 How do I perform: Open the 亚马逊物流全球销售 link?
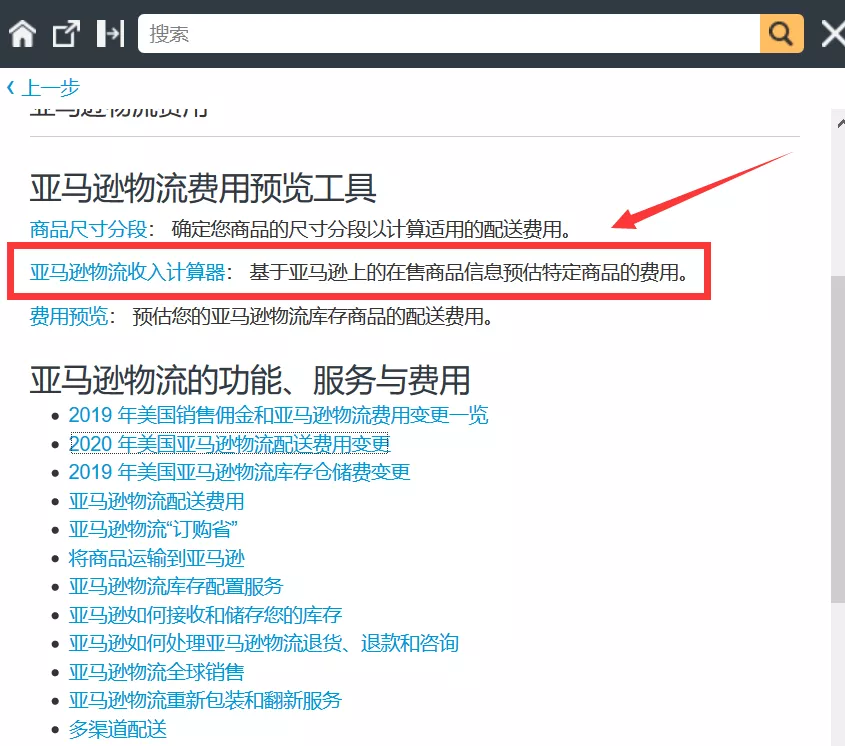click(156, 672)
